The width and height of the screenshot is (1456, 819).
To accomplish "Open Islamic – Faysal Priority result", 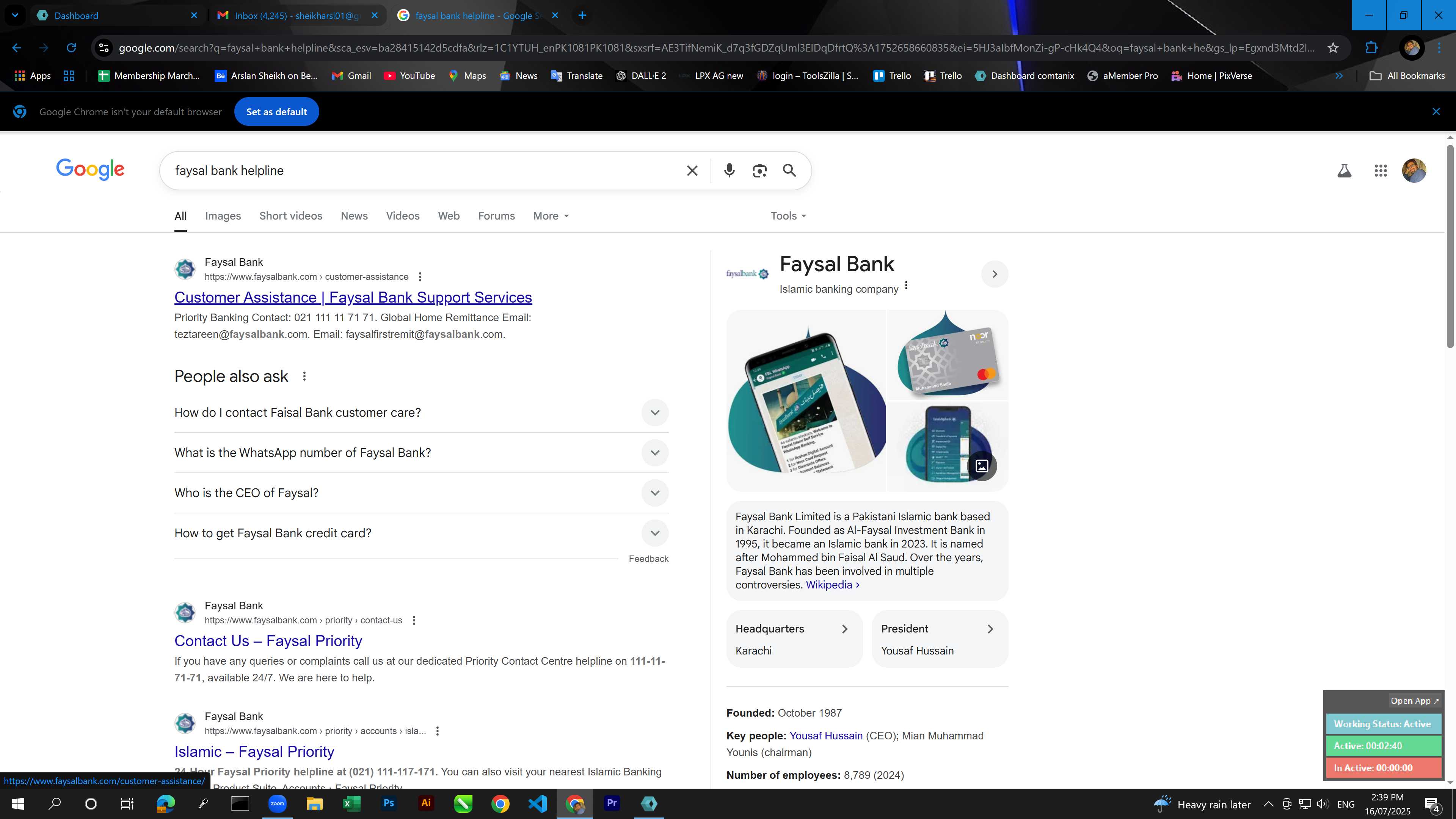I will click(254, 752).
